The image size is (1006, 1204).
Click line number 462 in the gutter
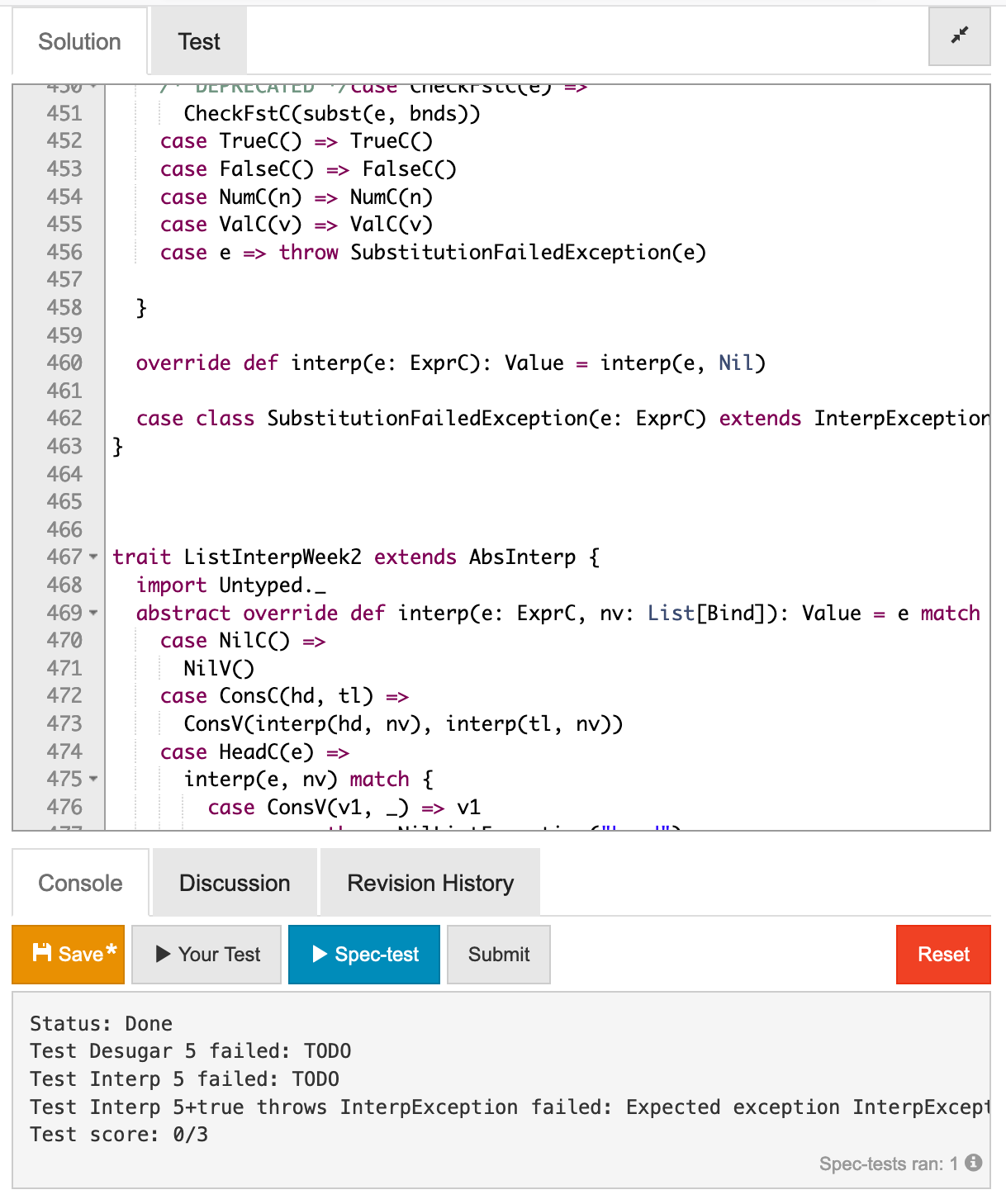pos(64,419)
